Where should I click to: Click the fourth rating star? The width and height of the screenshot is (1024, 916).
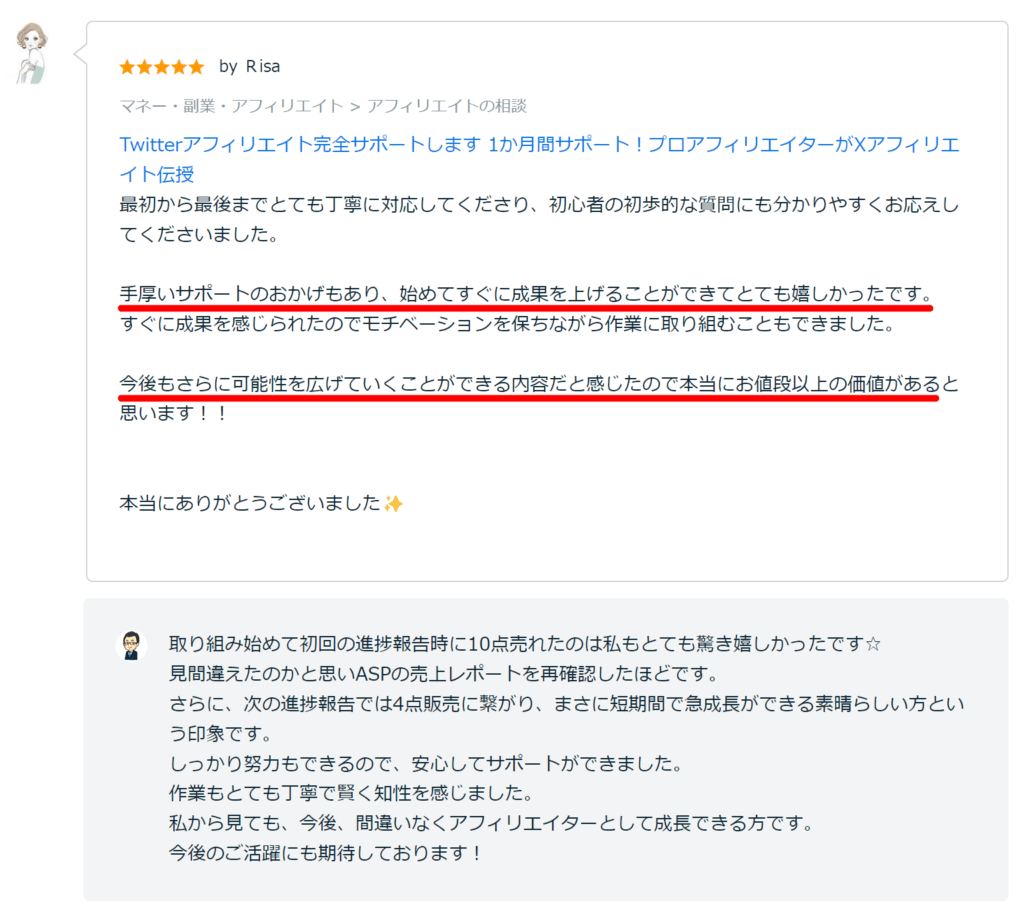click(181, 67)
